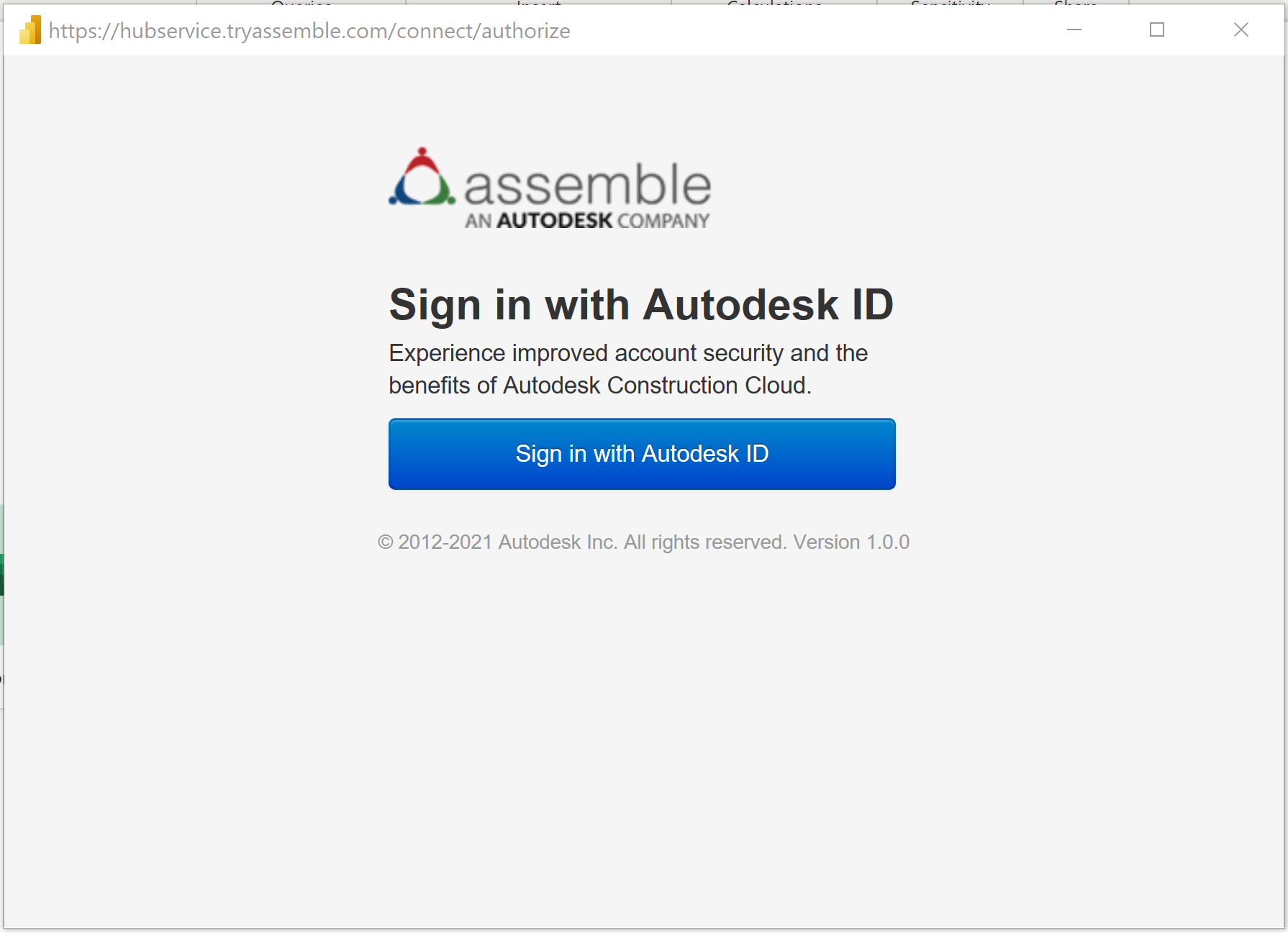Viewport: 1288px width, 933px height.
Task: Click the Sign in with Autodesk ID heading
Action: [x=641, y=304]
